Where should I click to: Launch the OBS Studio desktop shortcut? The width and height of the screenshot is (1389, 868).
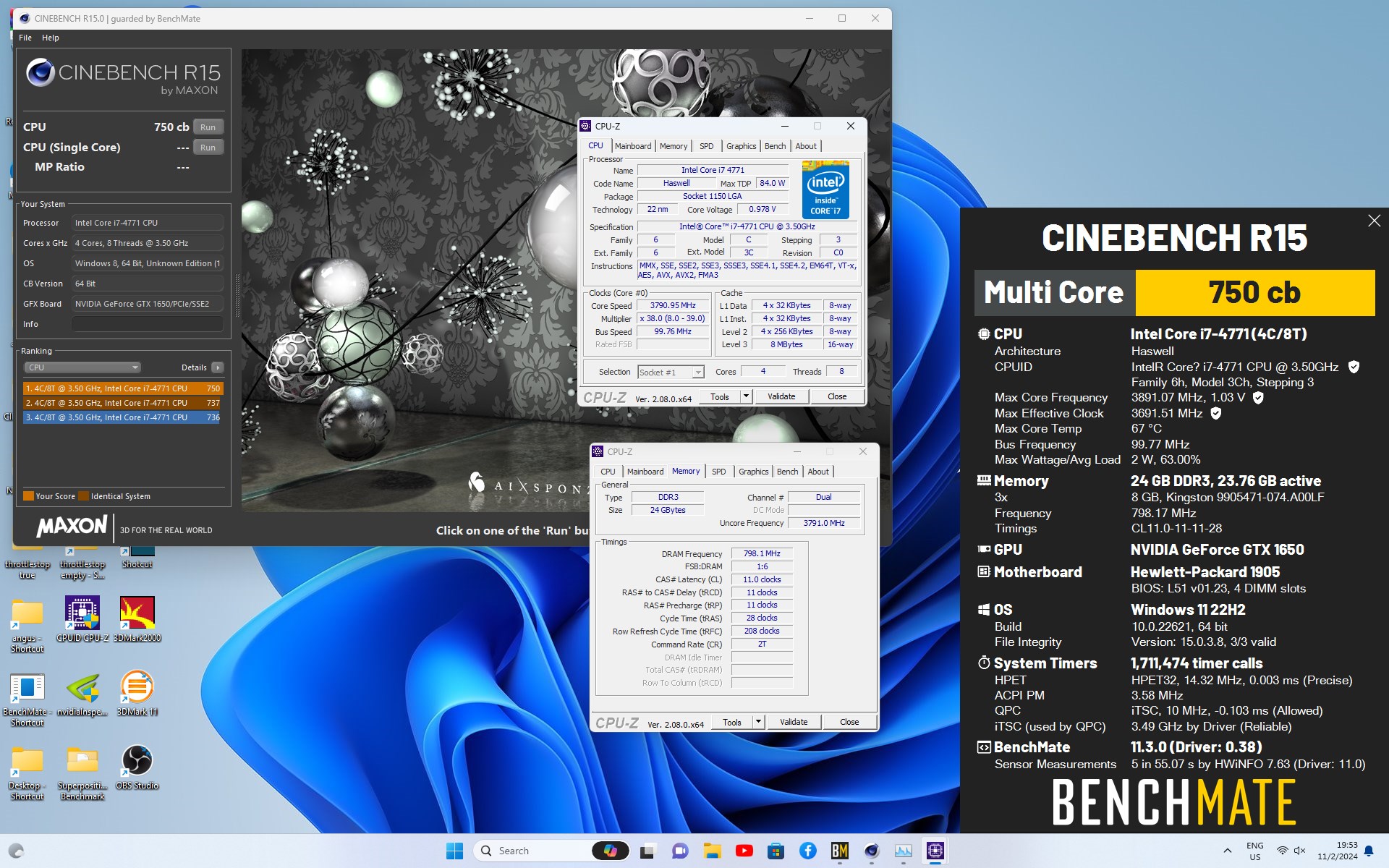[x=137, y=767]
